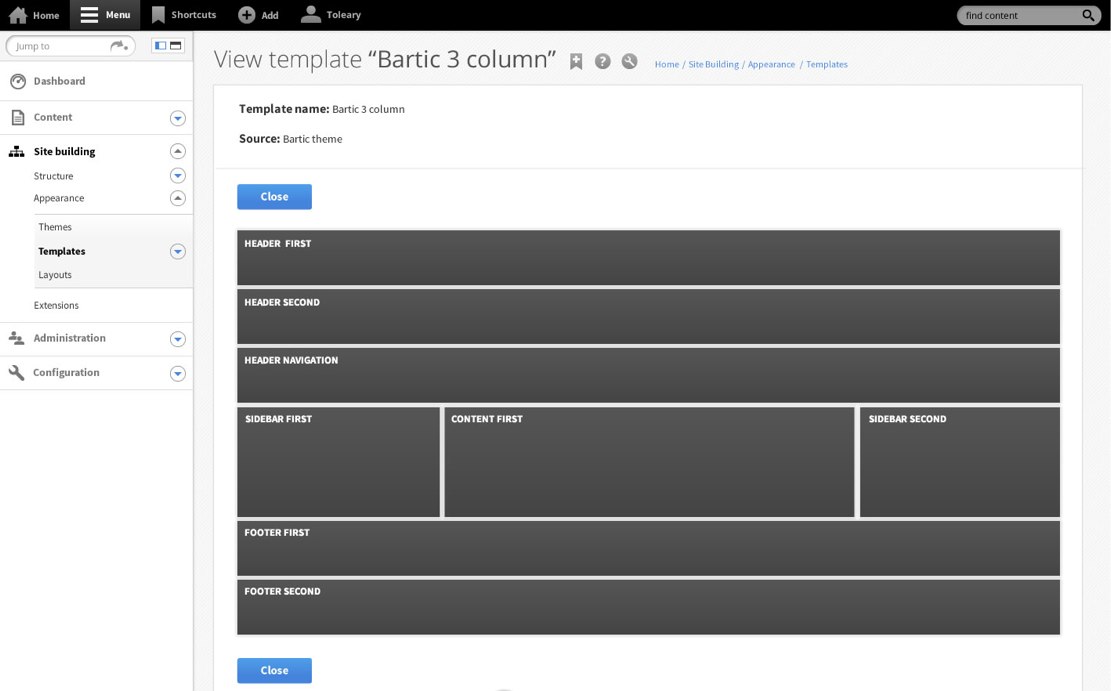Image resolution: width=1111 pixels, height=691 pixels.
Task: Click the Home house icon in top bar
Action: (18, 15)
